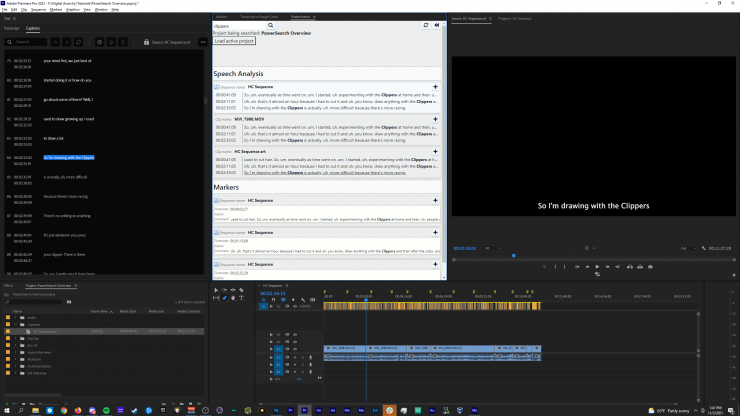Viewport: 740px width, 416px height.
Task: Open Spotify from the Windows taskbar
Action: click(x=105, y=409)
